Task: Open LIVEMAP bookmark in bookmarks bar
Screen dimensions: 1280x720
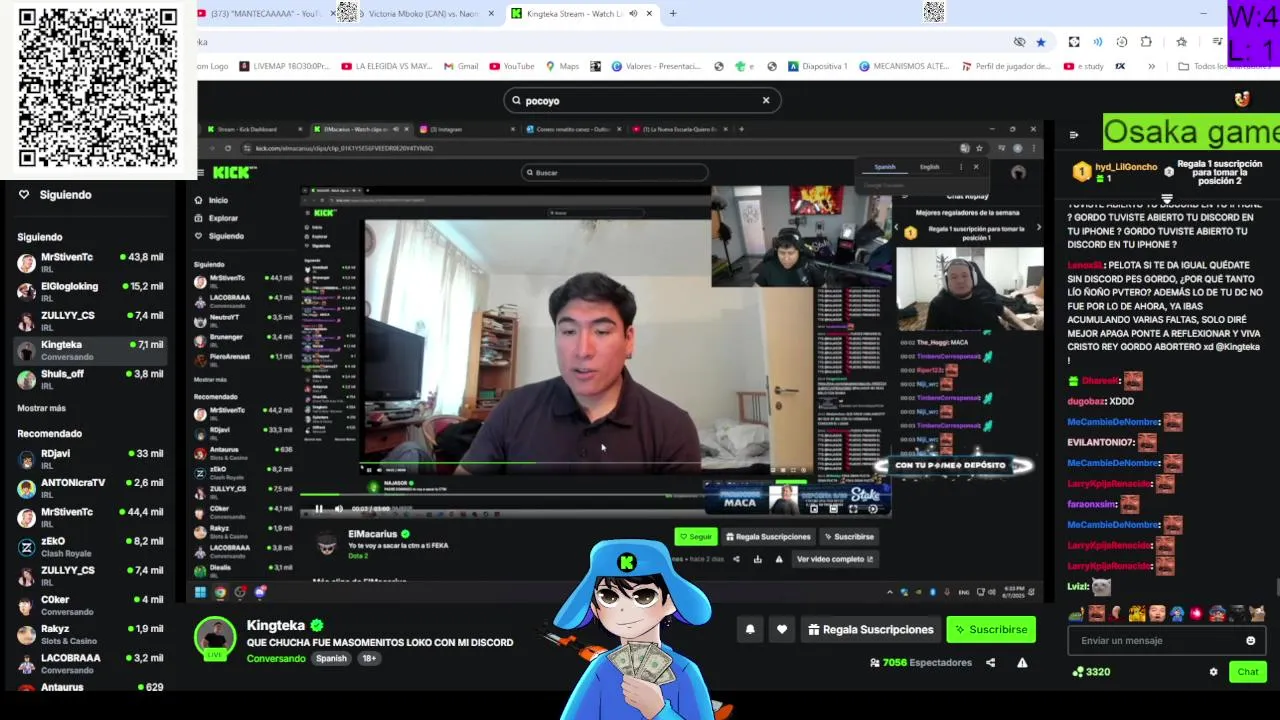Action: (283, 67)
